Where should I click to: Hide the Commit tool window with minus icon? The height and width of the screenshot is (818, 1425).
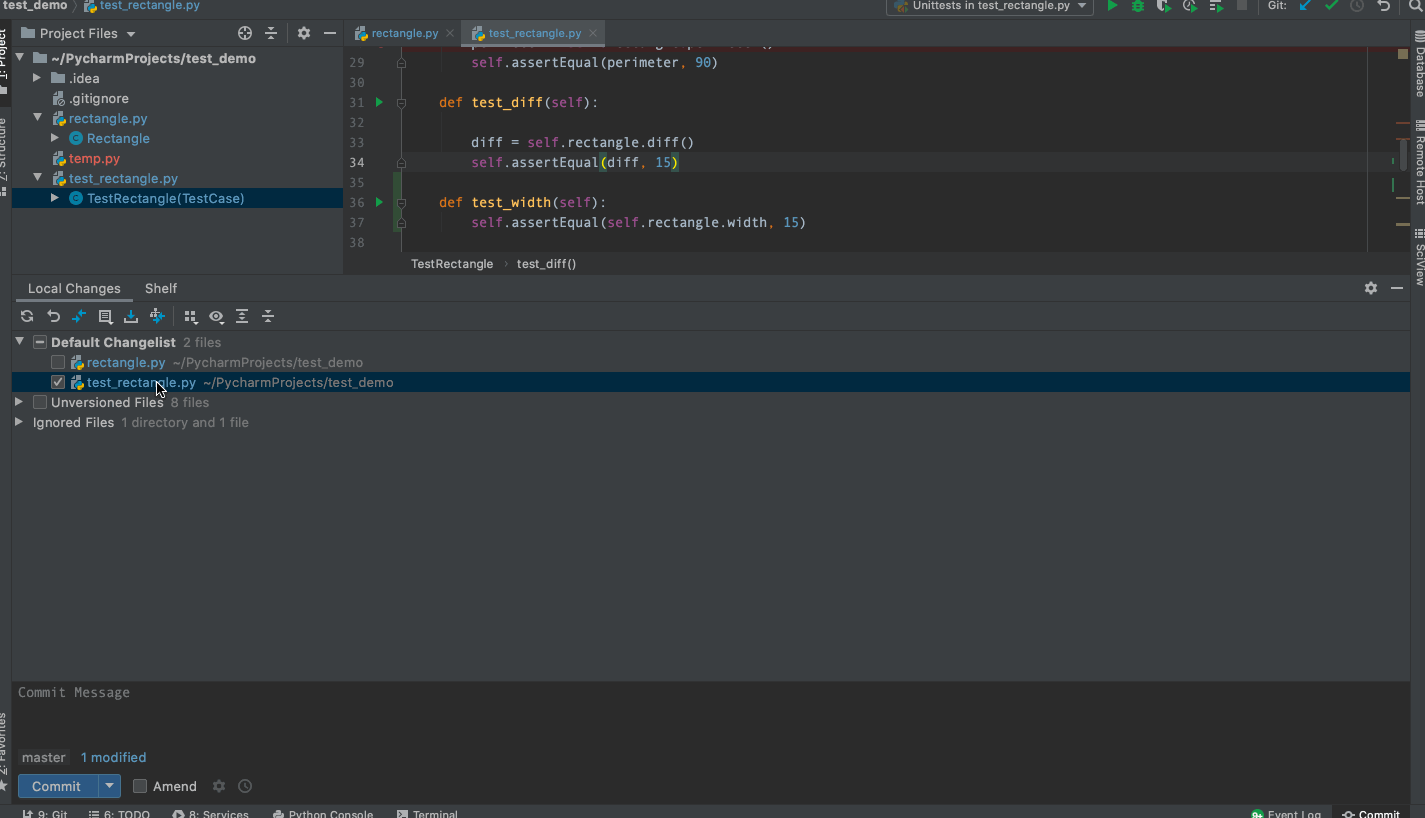tap(1396, 288)
